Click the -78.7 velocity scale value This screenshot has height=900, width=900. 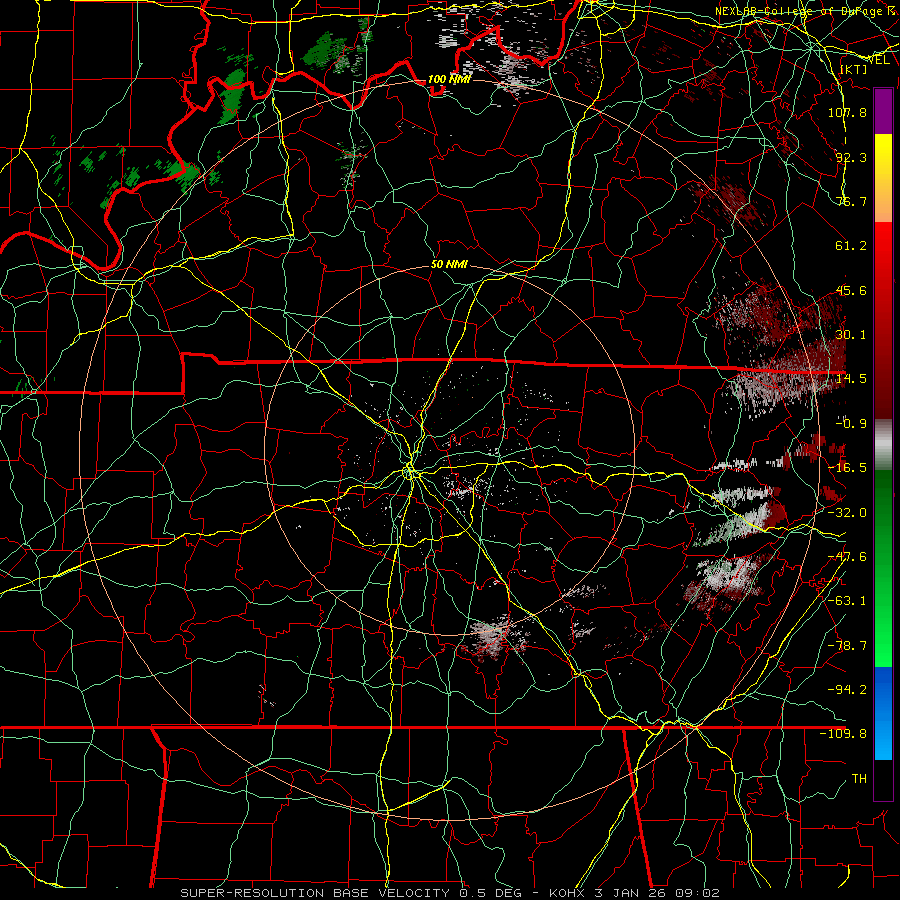(847, 646)
